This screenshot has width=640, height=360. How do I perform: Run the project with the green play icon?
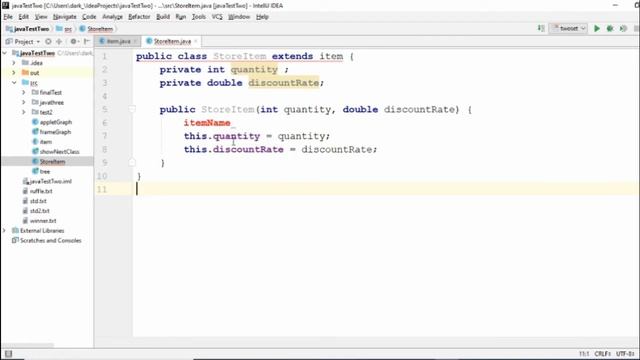(597, 29)
